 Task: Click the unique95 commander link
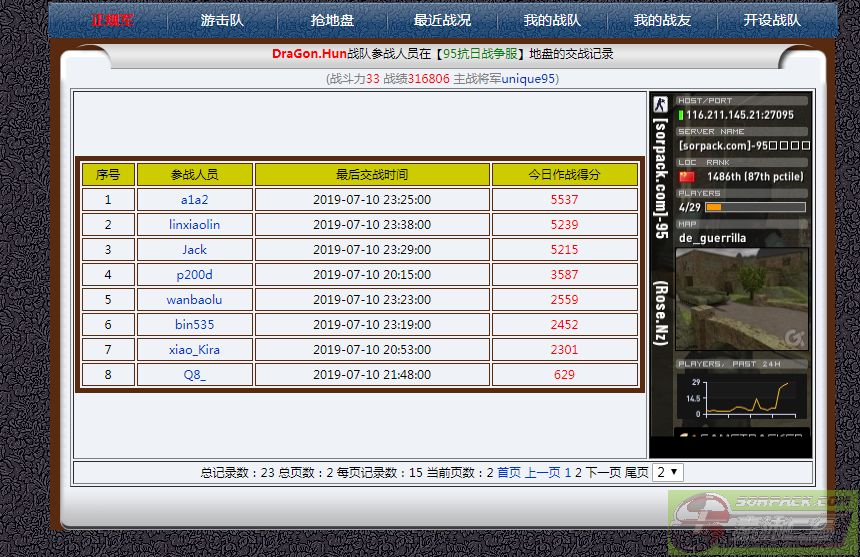(x=528, y=79)
